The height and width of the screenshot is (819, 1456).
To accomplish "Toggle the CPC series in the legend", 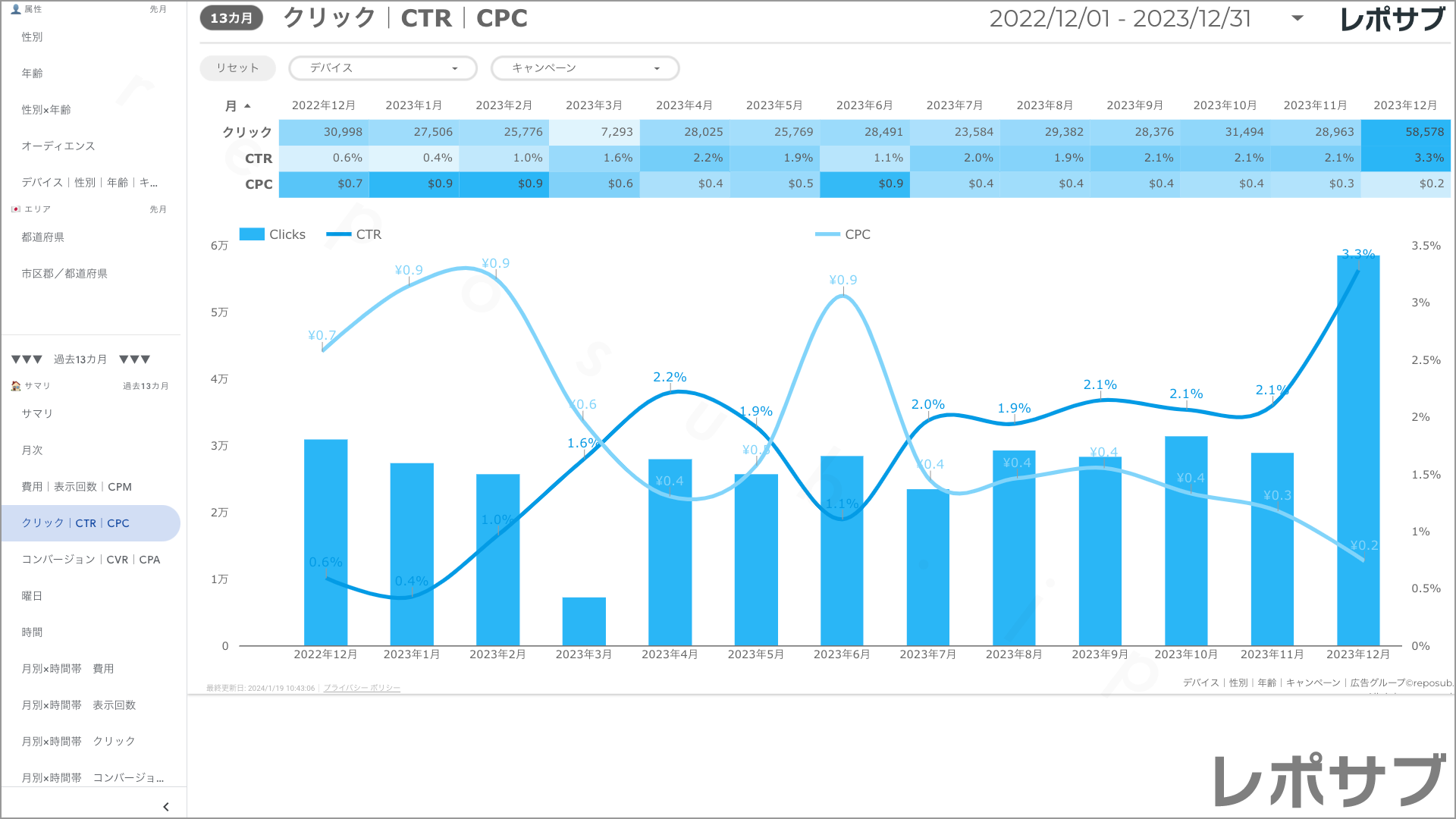I will click(x=857, y=234).
